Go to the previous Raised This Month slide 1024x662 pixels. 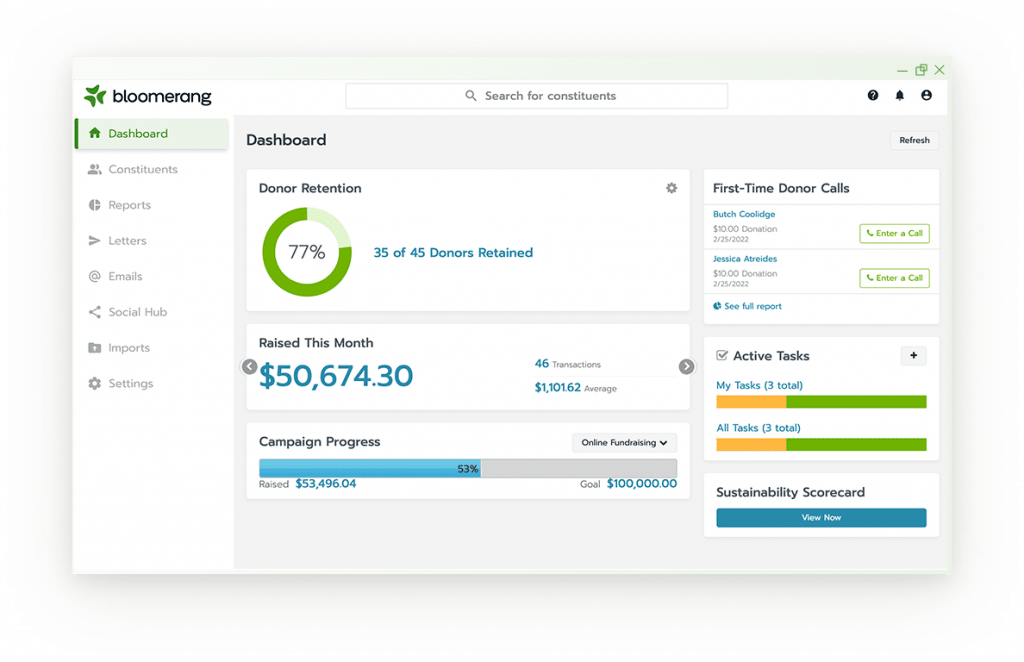click(x=249, y=366)
